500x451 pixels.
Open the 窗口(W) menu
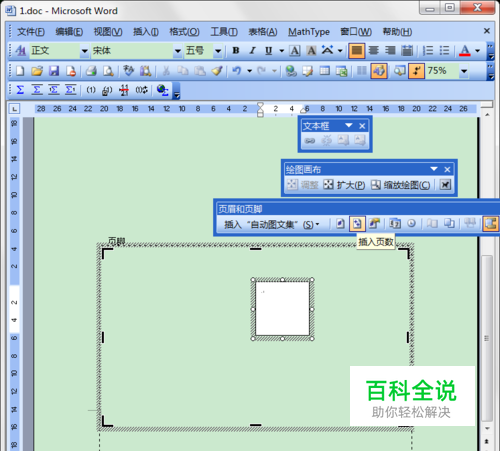356,32
